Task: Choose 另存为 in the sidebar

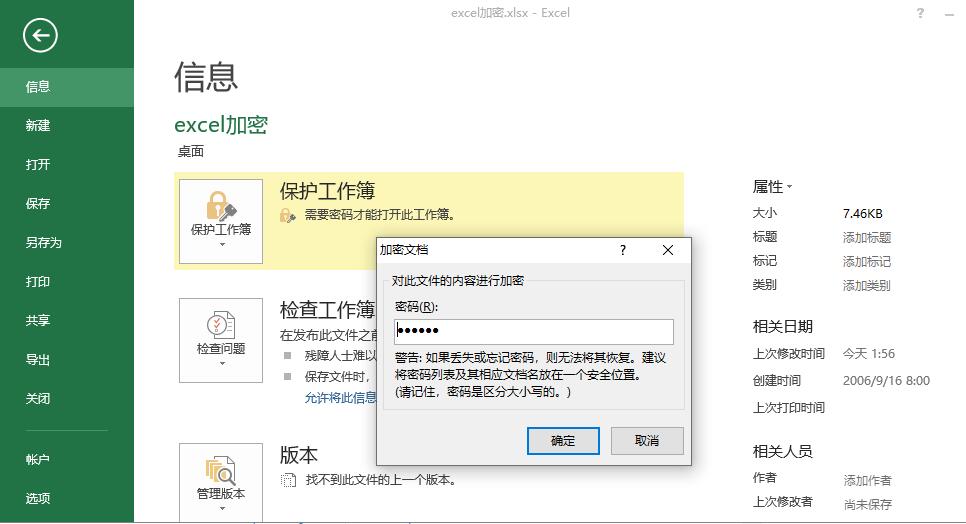Action: [67, 243]
